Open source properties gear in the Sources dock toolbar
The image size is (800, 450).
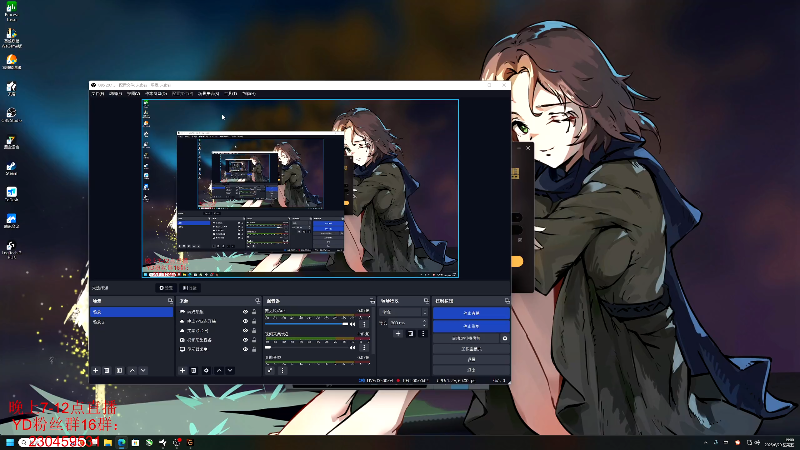point(206,370)
